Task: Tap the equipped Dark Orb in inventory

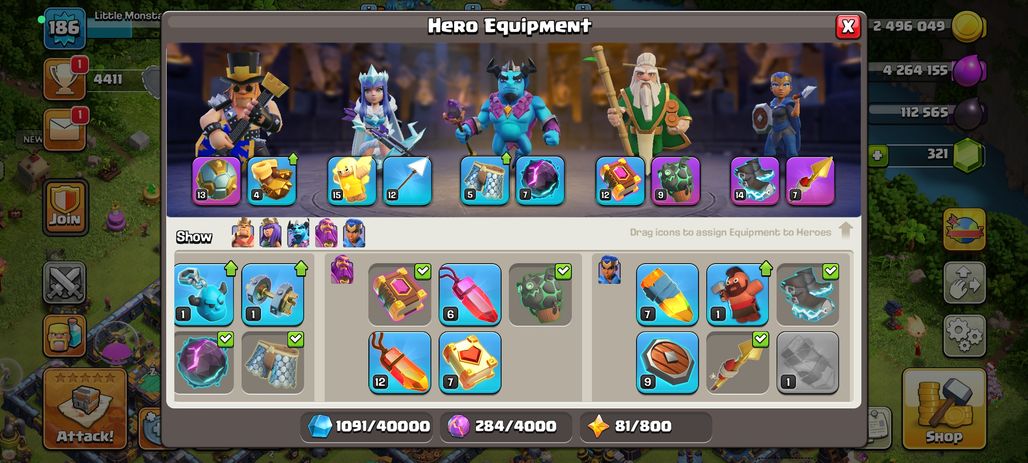Action: click(204, 362)
